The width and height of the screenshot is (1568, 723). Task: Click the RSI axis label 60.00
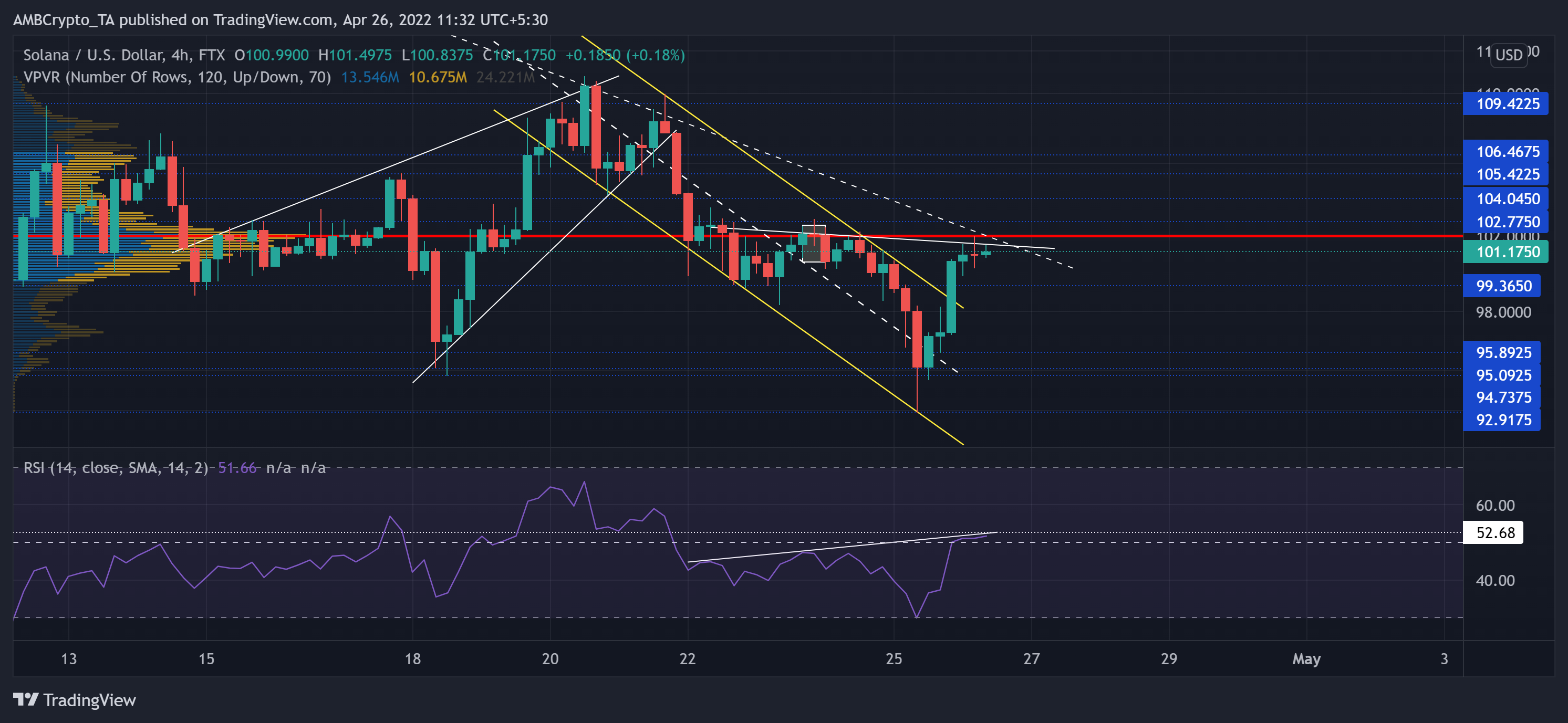1495,505
